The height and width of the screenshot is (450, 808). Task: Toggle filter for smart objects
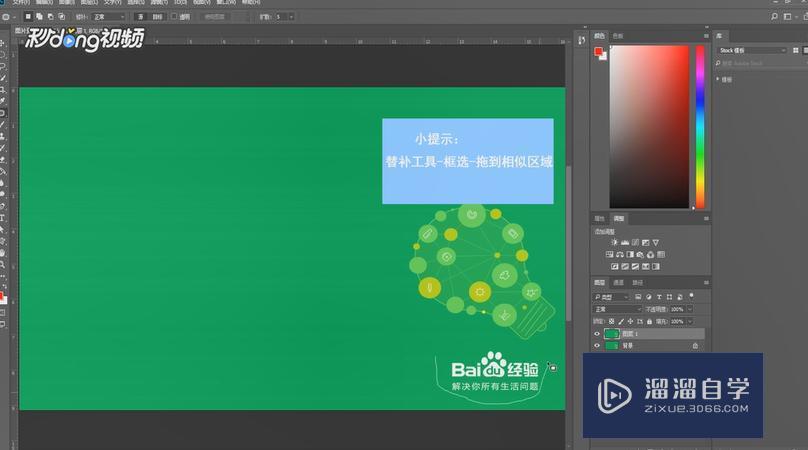[x=680, y=297]
